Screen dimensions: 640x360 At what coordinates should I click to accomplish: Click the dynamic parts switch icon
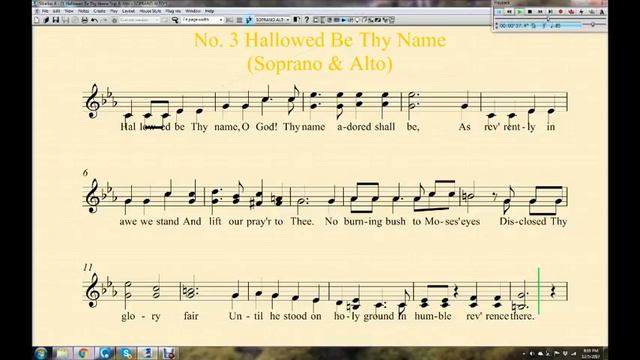[297, 20]
